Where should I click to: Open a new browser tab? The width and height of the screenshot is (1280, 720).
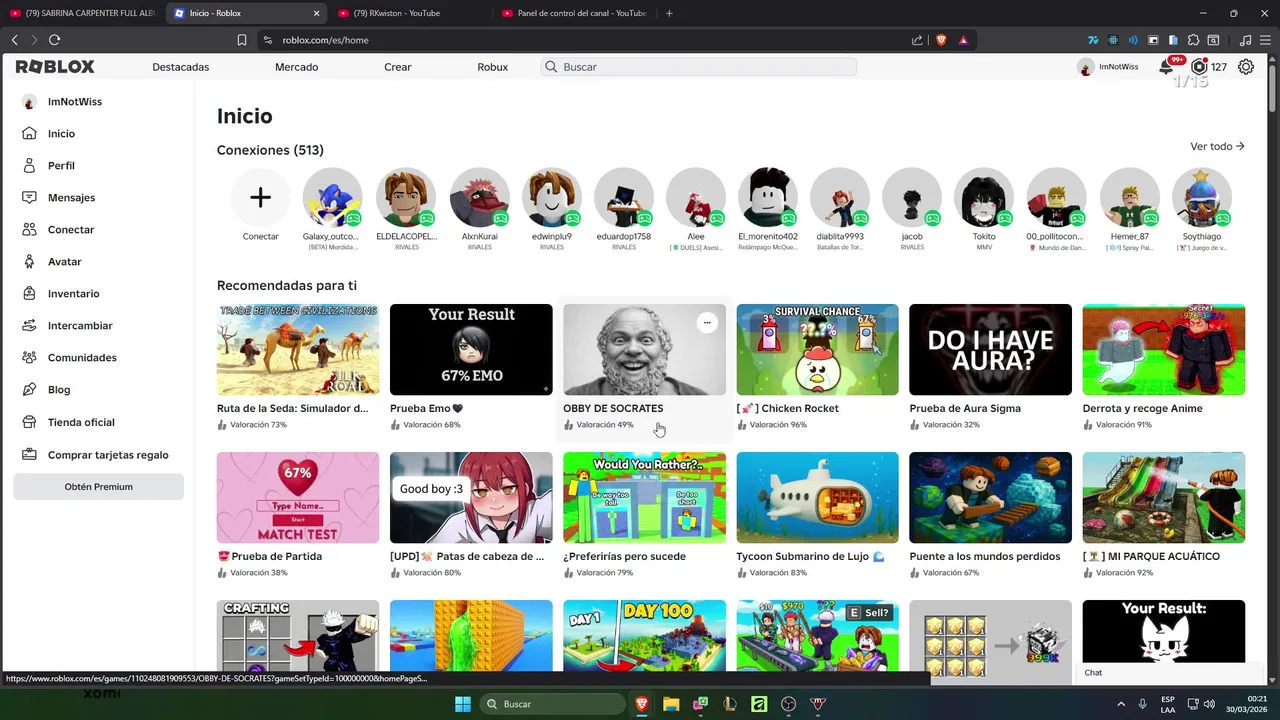coord(669,13)
